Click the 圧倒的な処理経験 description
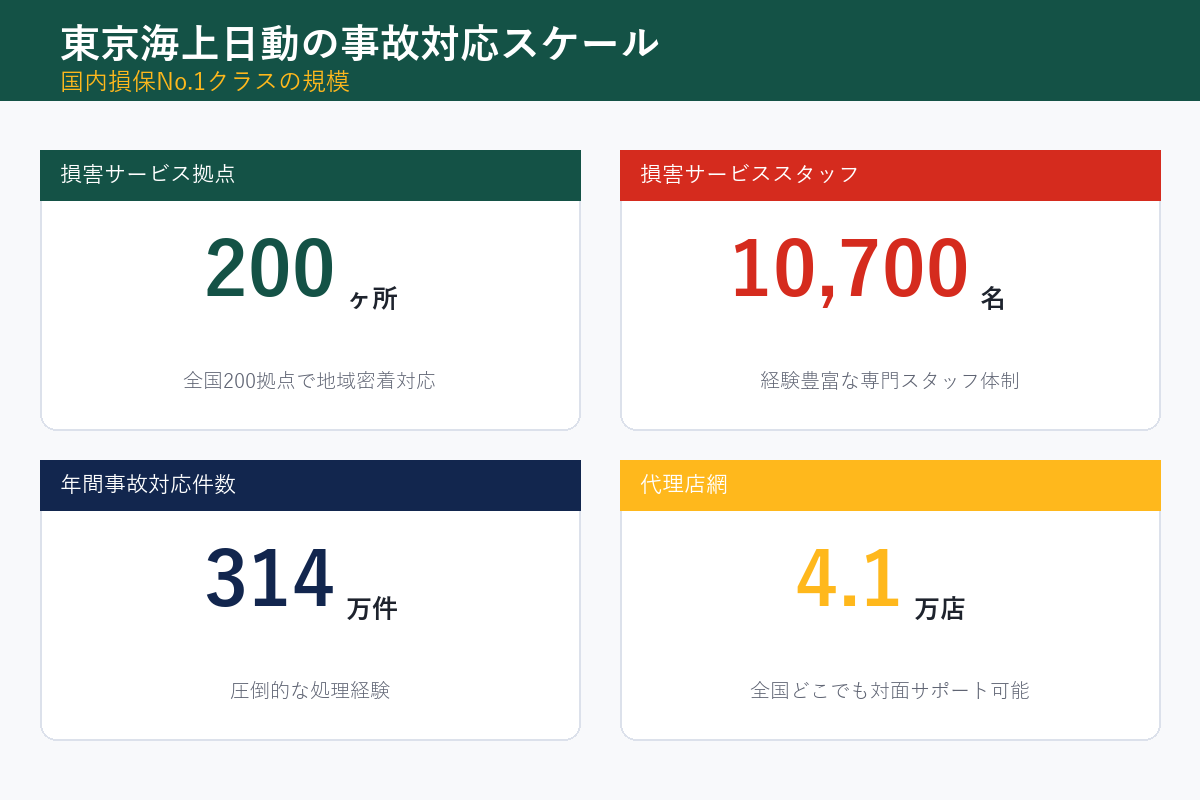 [310, 689]
